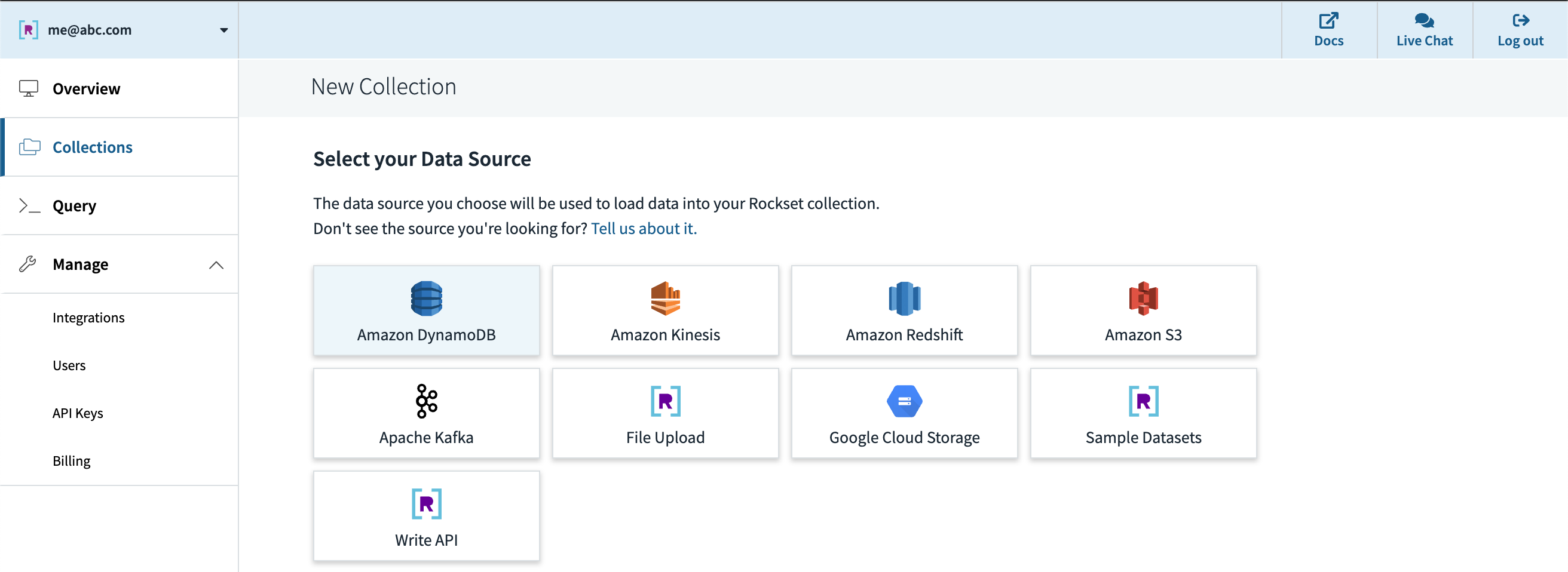The image size is (1568, 572).
Task: Click the Docs external link icon
Action: (1328, 20)
